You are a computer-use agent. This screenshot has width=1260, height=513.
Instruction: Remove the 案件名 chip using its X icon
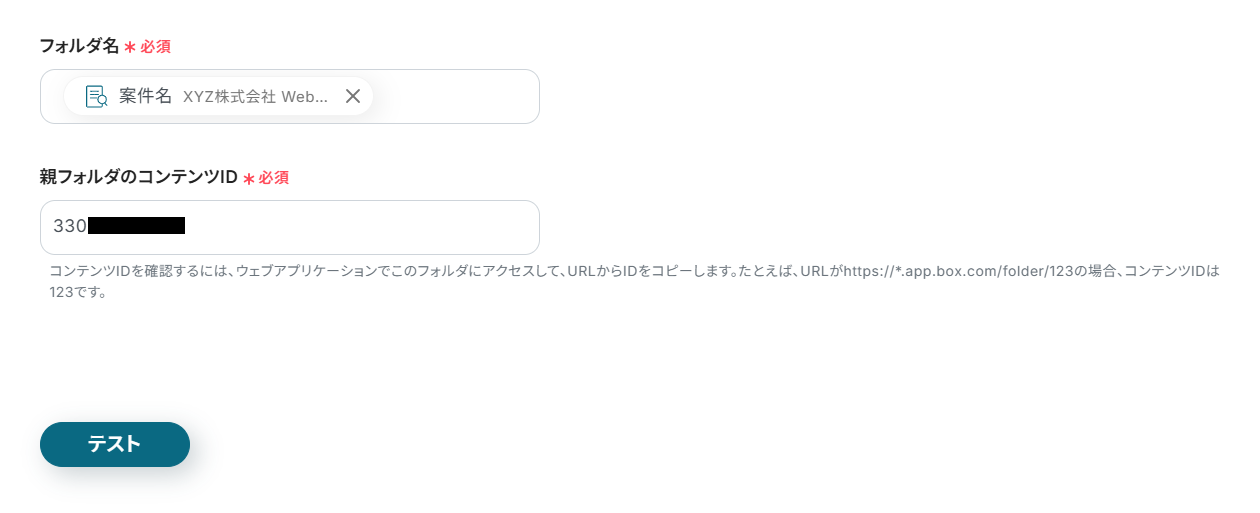click(352, 96)
